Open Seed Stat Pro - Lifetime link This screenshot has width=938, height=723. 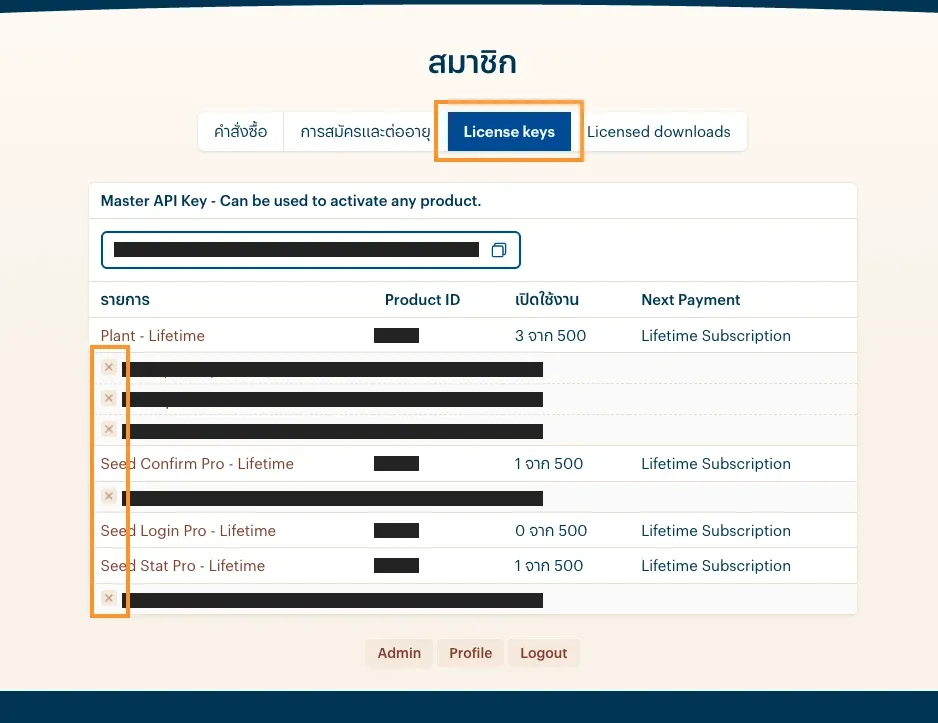tap(182, 566)
